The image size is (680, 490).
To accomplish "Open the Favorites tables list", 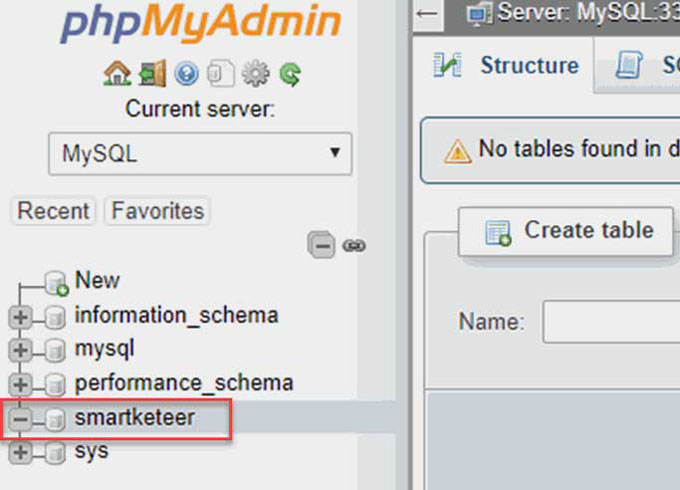I will pyautogui.click(x=158, y=211).
